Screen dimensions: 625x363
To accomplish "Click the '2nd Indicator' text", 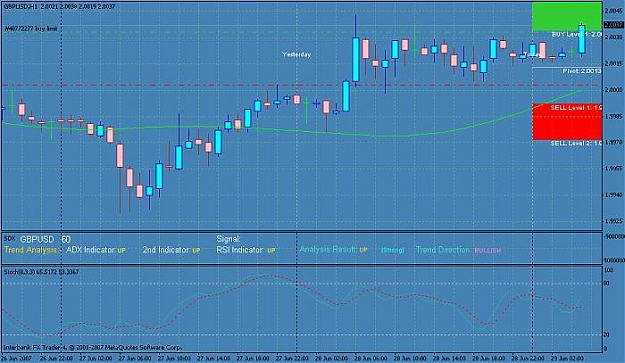I will (166, 250).
